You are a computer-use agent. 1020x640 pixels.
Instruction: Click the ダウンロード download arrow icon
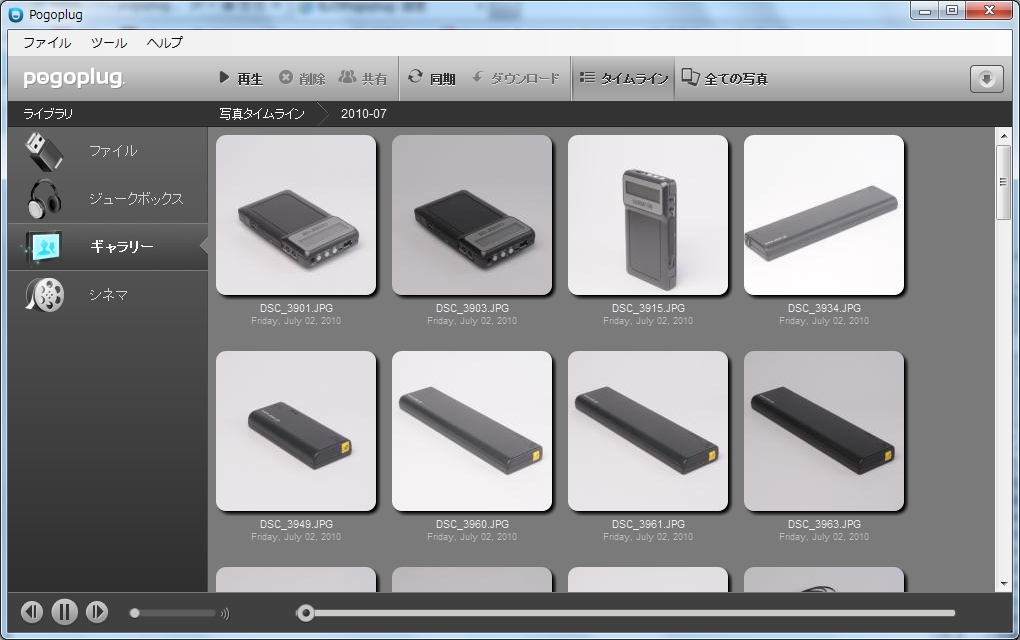point(477,77)
